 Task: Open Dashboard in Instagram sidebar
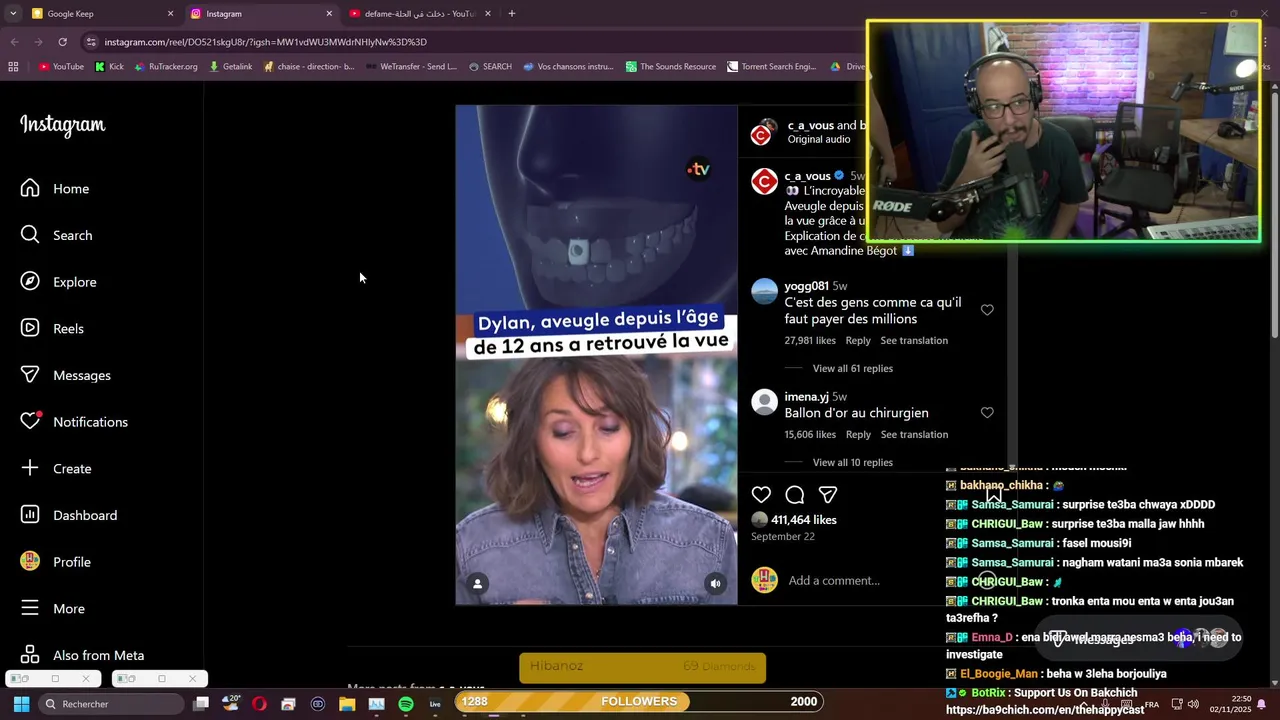(x=69, y=515)
